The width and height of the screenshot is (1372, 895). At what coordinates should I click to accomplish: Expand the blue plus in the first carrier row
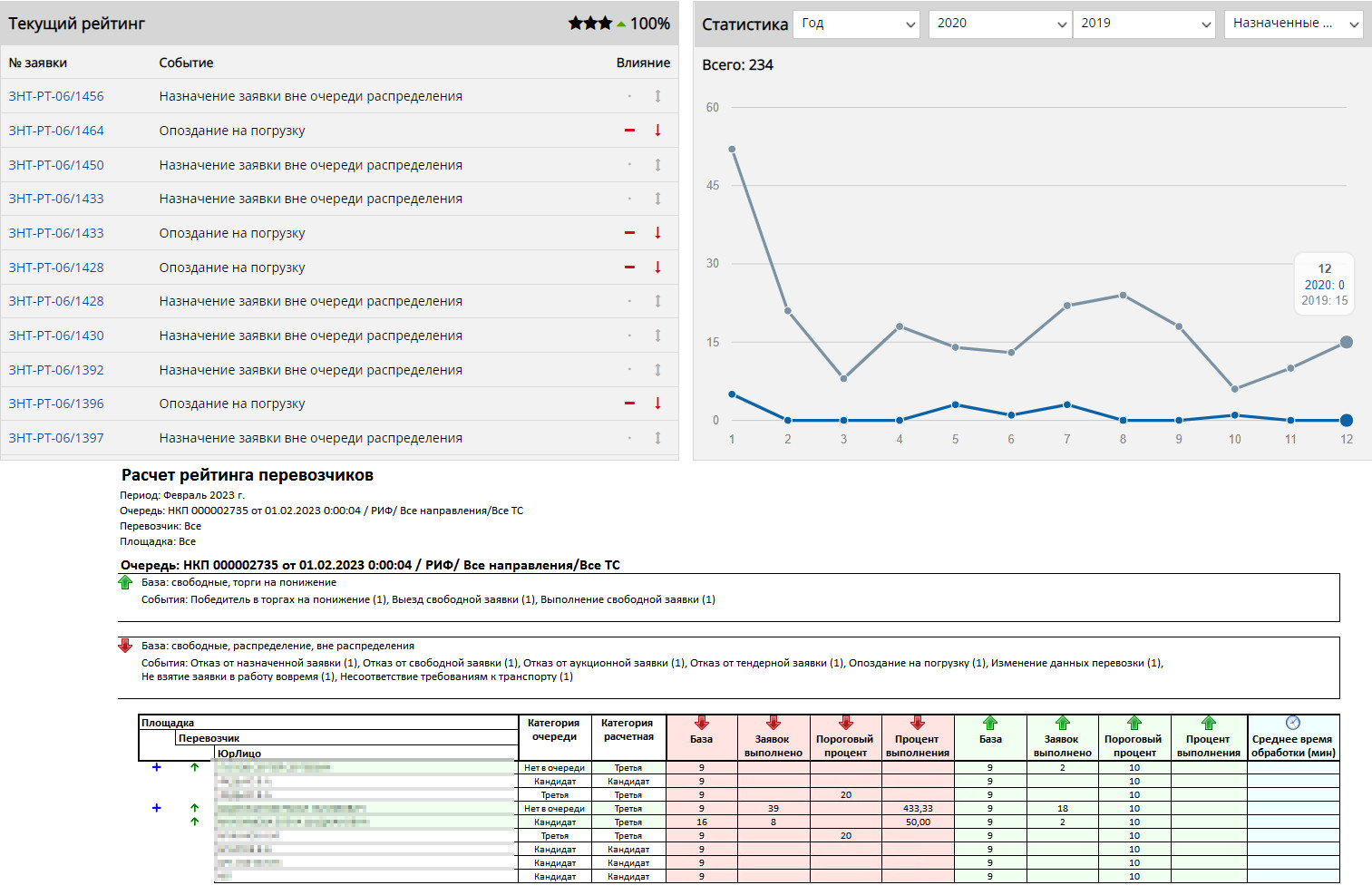156,767
